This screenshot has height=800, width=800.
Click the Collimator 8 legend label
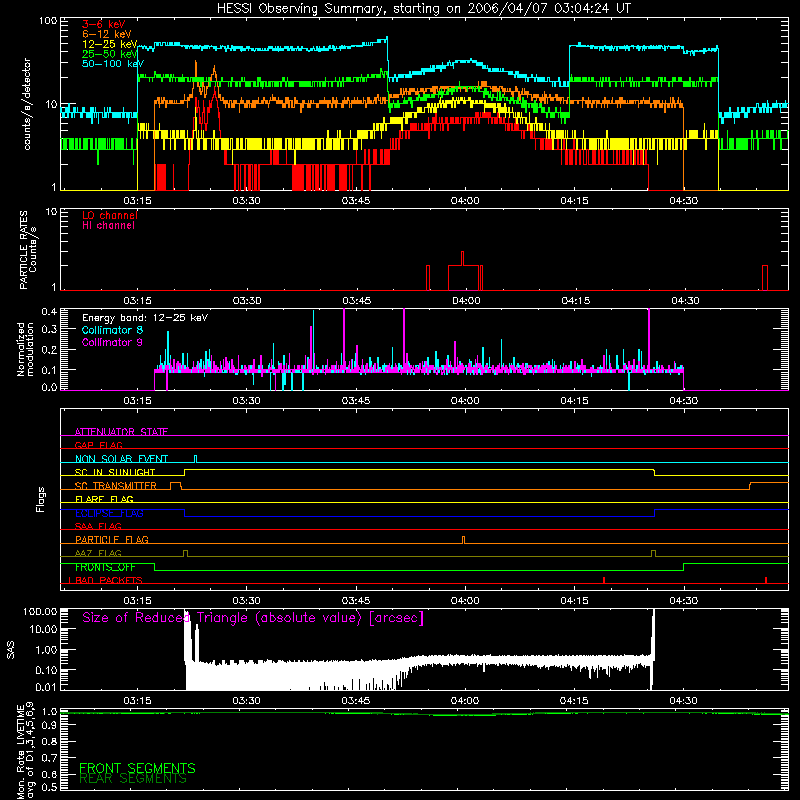(112, 330)
